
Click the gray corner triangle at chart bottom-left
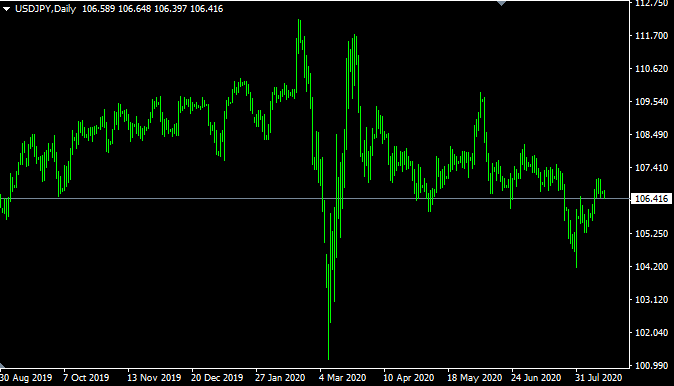pyautogui.click(x=2, y=365)
